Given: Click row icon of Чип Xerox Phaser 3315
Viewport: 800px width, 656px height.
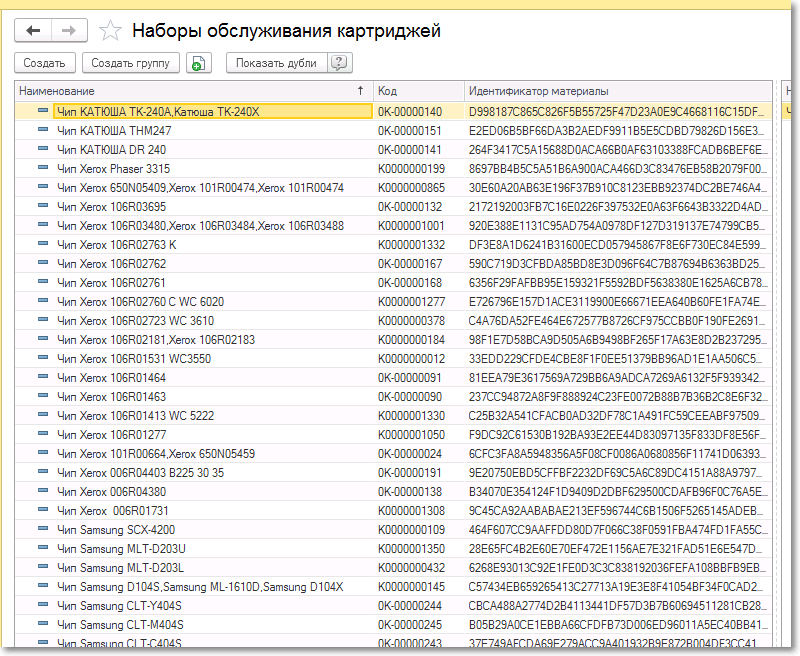Looking at the screenshot, I should [x=43, y=168].
